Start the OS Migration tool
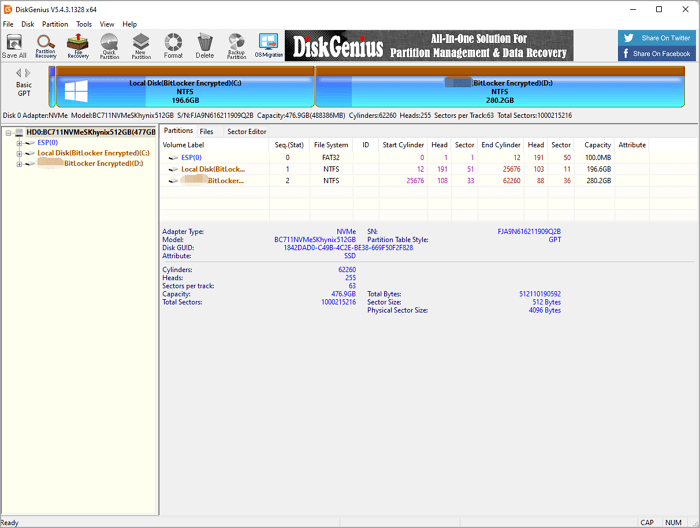This screenshot has width=700, height=528. [x=268, y=45]
